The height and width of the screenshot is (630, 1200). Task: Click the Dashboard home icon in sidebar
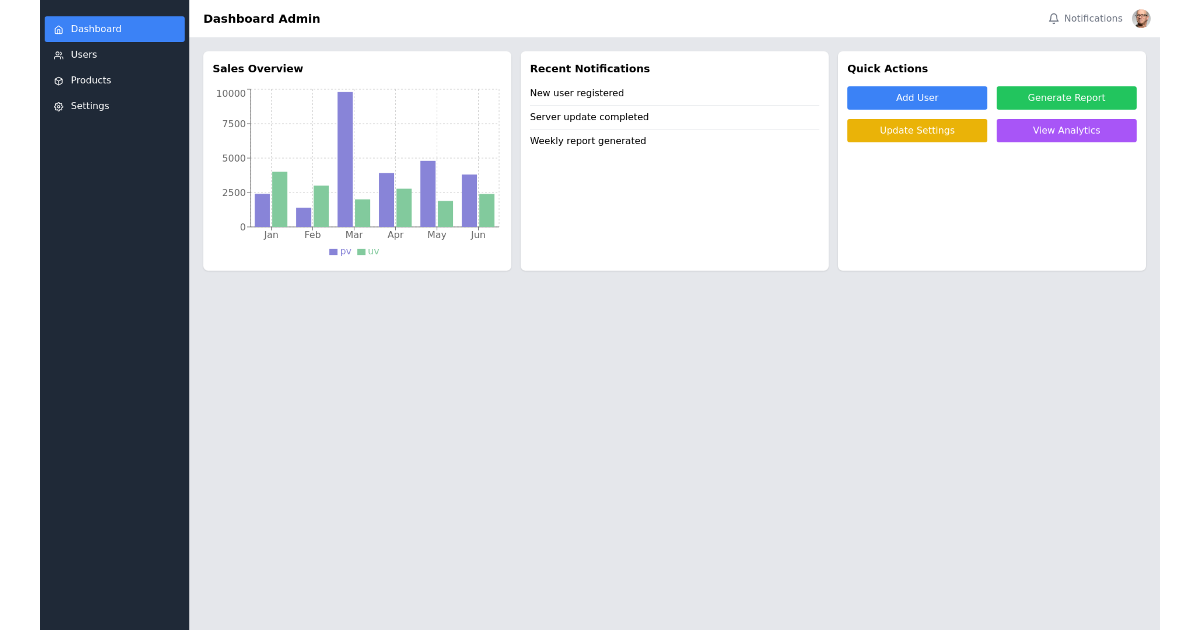tap(58, 29)
